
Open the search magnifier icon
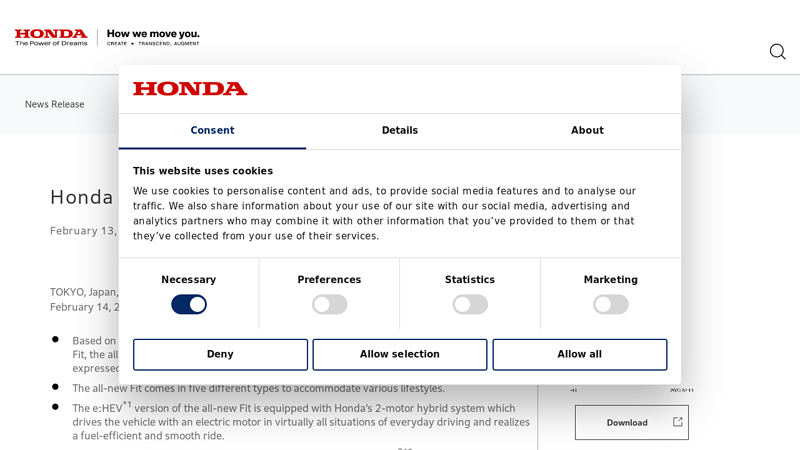point(778,52)
